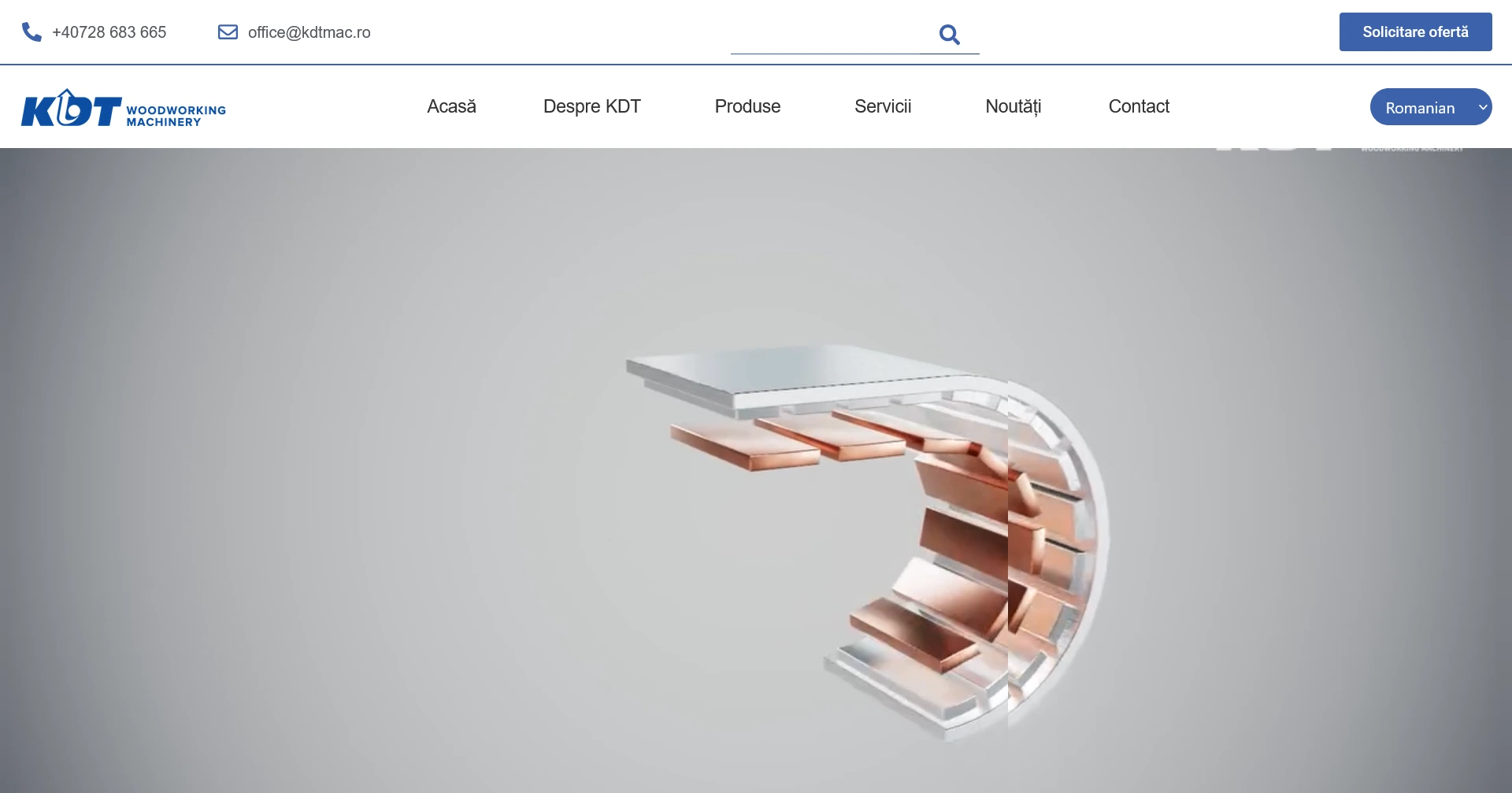Focus the search input field
1512x793 pixels.
click(x=827, y=35)
